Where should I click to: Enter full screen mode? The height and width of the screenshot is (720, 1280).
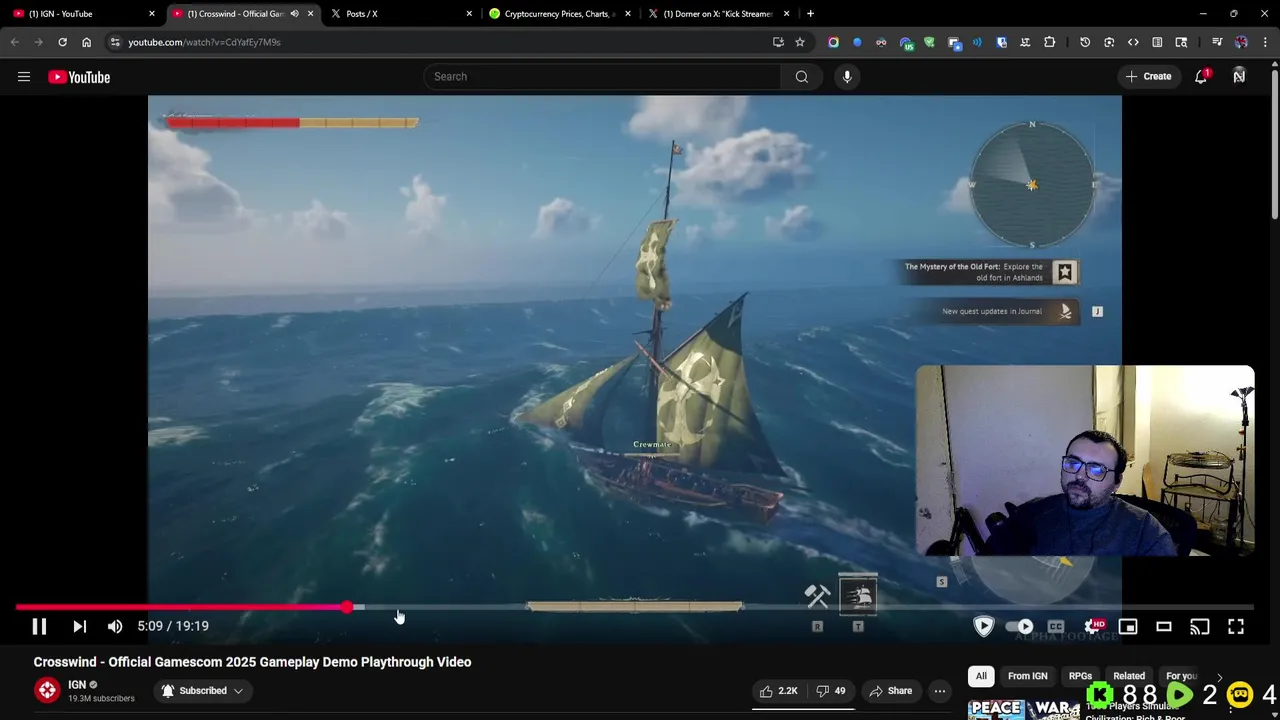[1236, 626]
